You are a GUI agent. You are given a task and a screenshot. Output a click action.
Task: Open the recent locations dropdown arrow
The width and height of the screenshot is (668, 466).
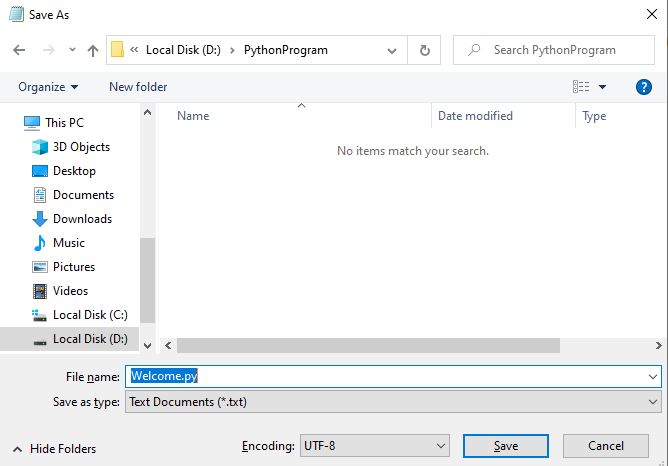click(x=72, y=50)
